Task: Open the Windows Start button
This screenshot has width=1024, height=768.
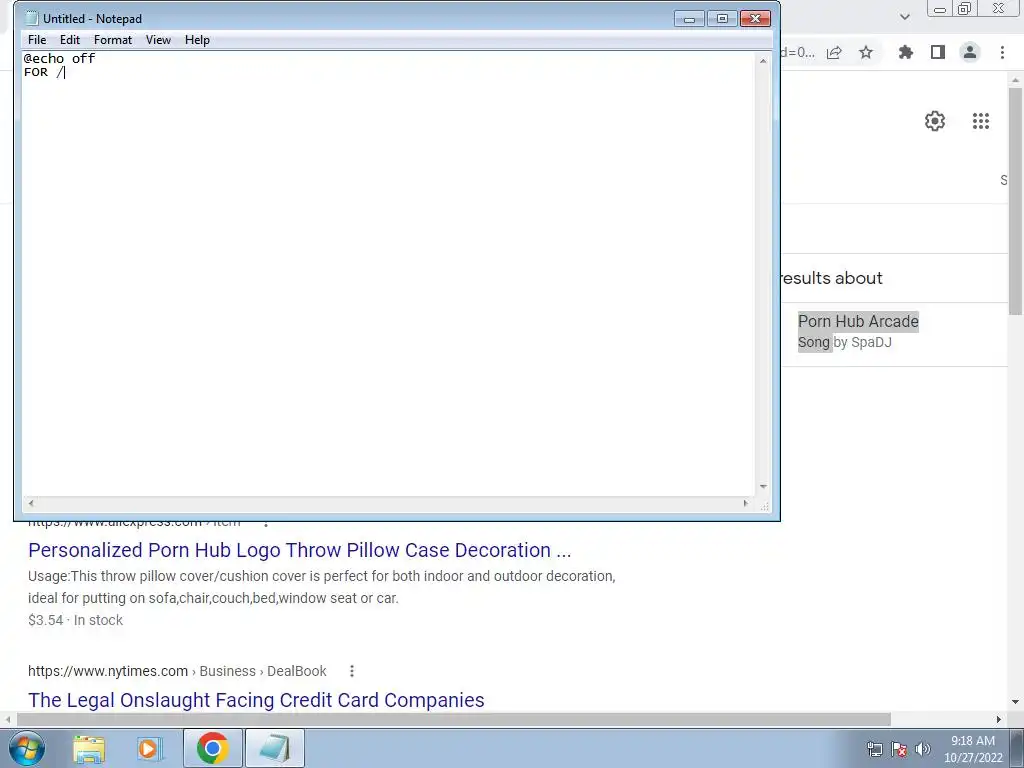Action: 27,748
